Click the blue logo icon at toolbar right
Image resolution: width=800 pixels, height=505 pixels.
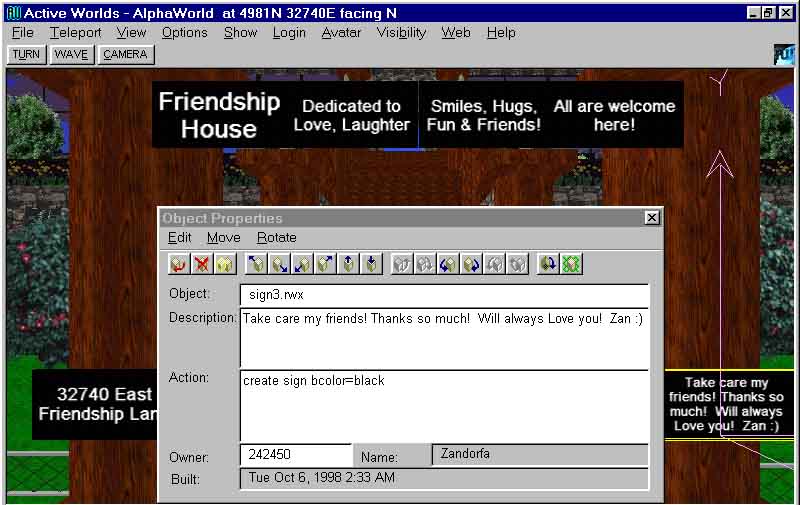click(784, 55)
